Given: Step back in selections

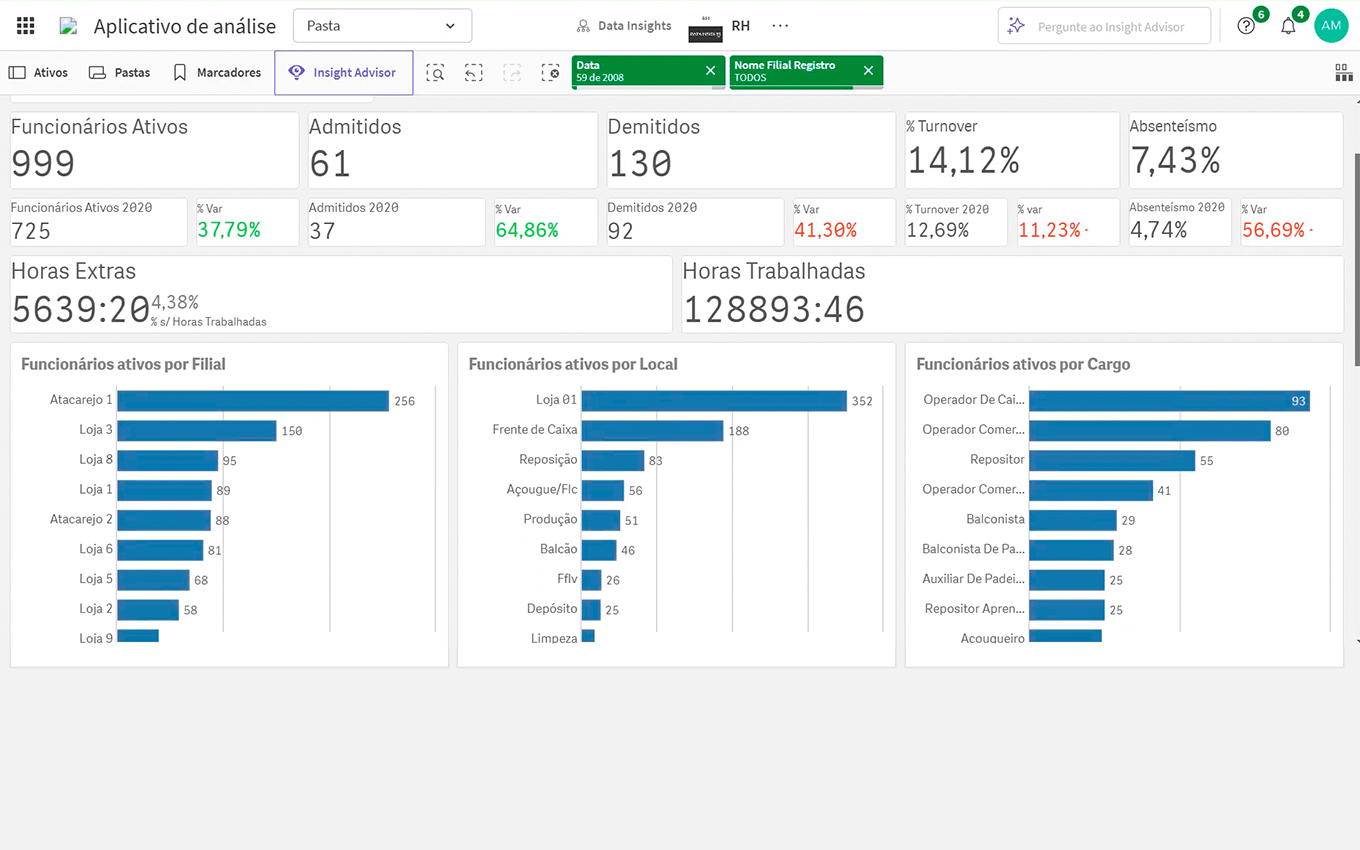Looking at the screenshot, I should click(474, 72).
